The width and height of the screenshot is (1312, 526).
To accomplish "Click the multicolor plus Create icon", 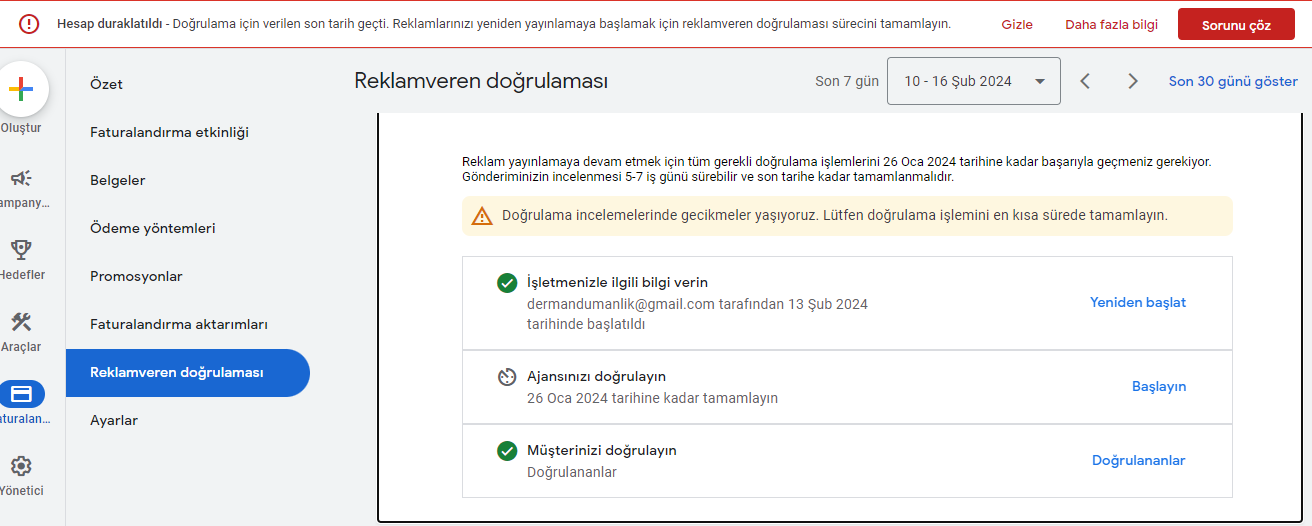I will [x=21, y=89].
